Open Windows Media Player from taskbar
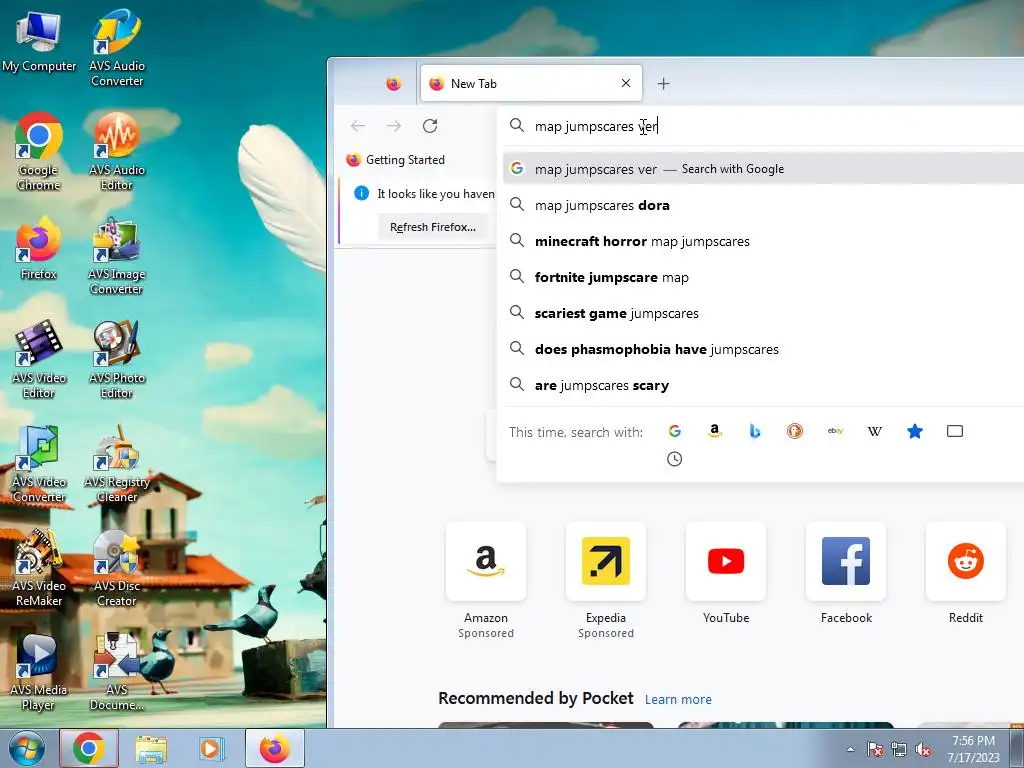 [x=211, y=748]
